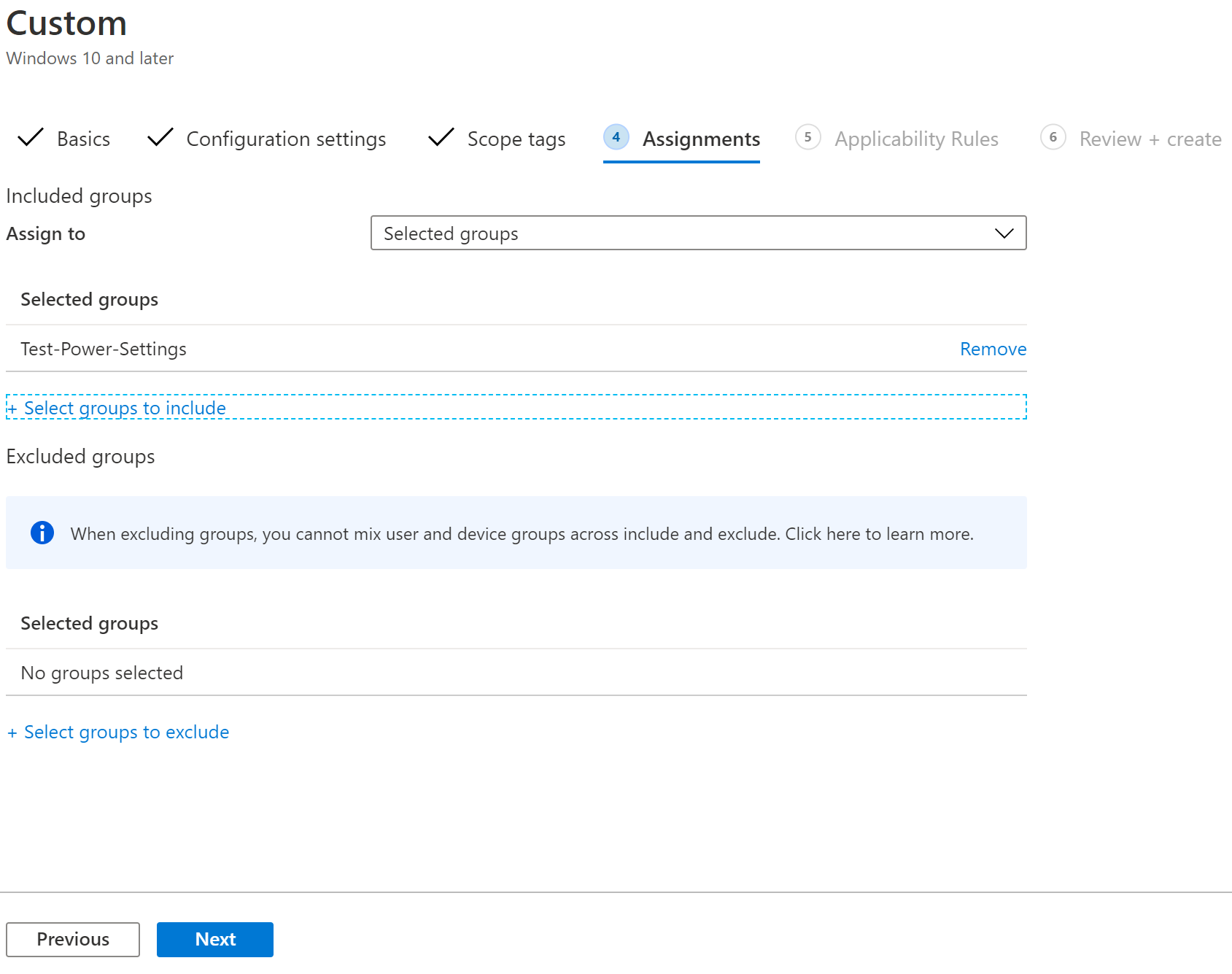
Task: Click the plus icon before Select groups to exclude
Action: [12, 732]
